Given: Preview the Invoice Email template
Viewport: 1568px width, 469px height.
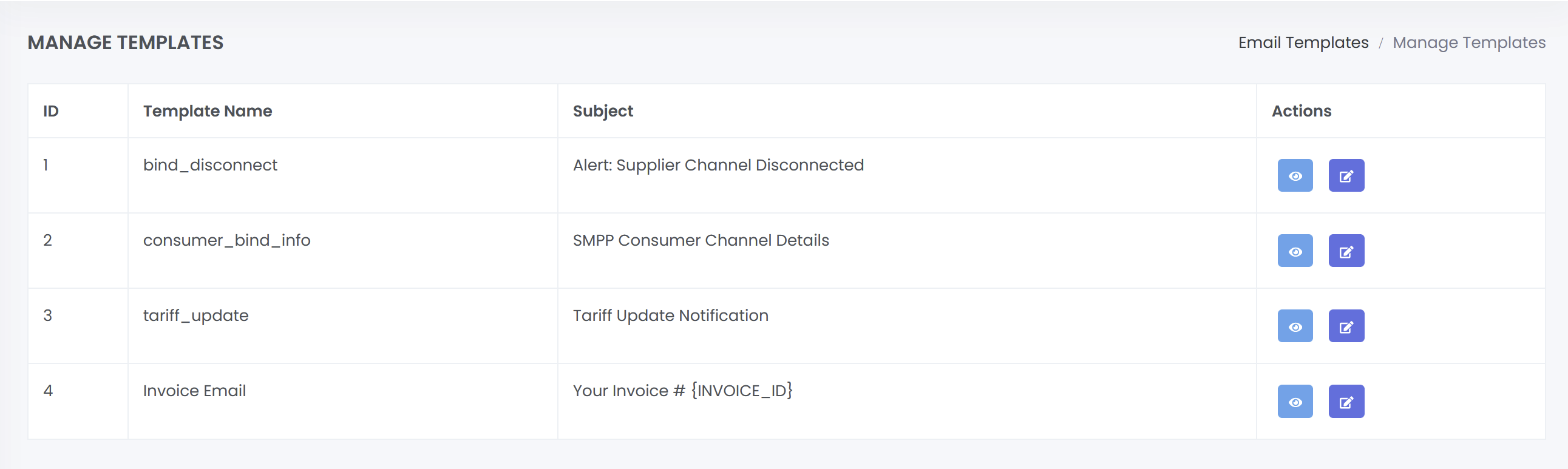Looking at the screenshot, I should [x=1295, y=402].
